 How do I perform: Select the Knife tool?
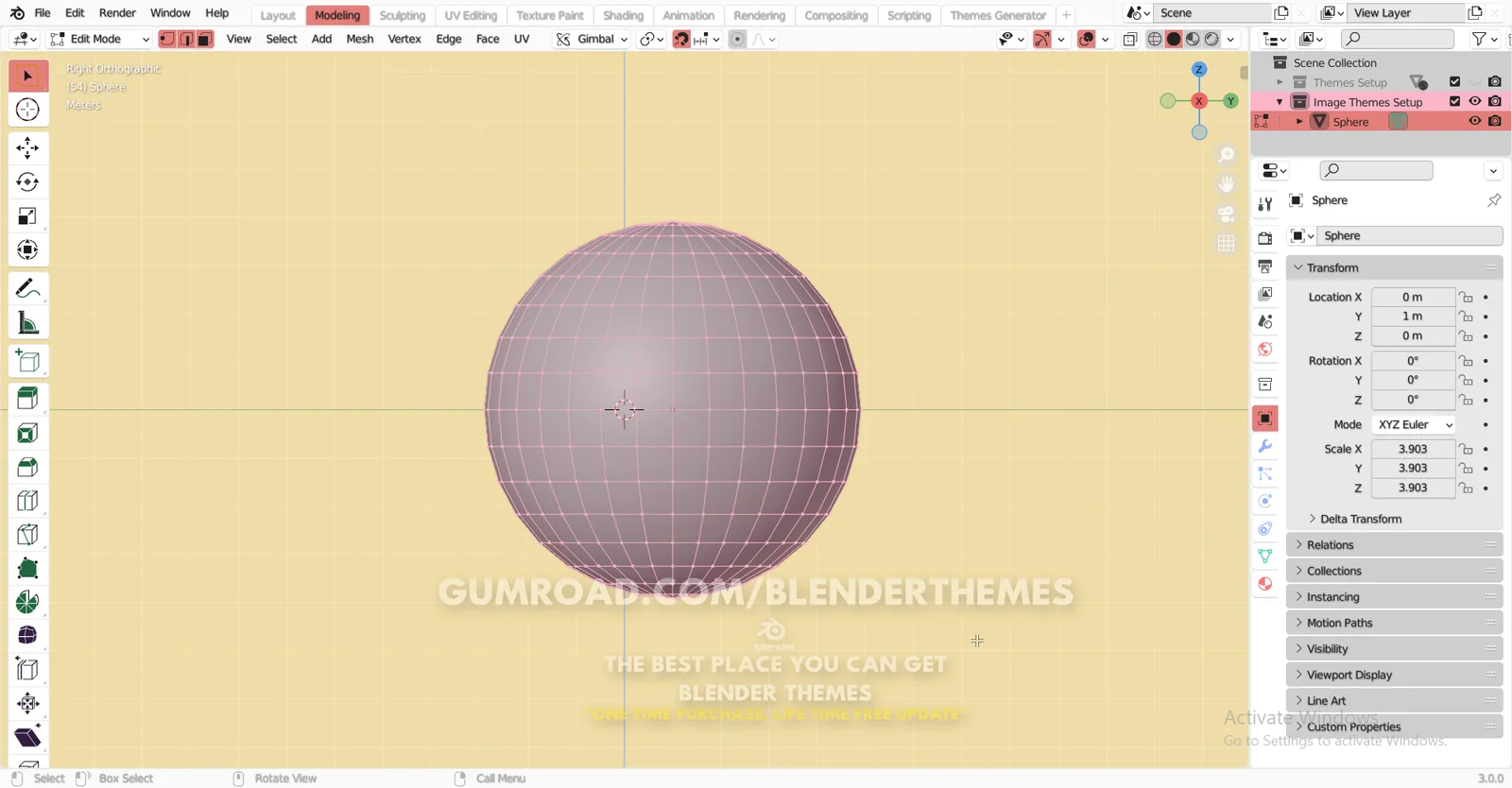(x=27, y=535)
